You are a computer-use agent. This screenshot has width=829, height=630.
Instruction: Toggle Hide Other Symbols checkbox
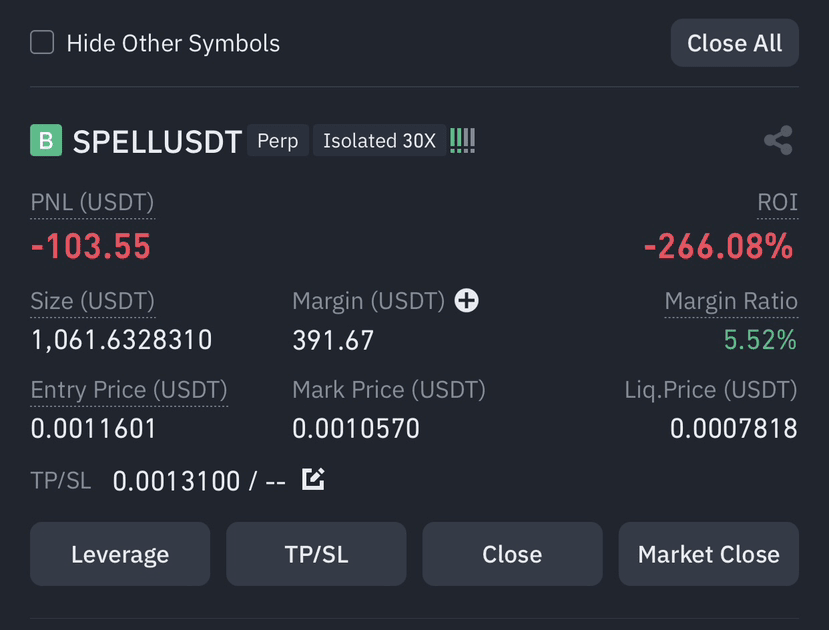(42, 42)
